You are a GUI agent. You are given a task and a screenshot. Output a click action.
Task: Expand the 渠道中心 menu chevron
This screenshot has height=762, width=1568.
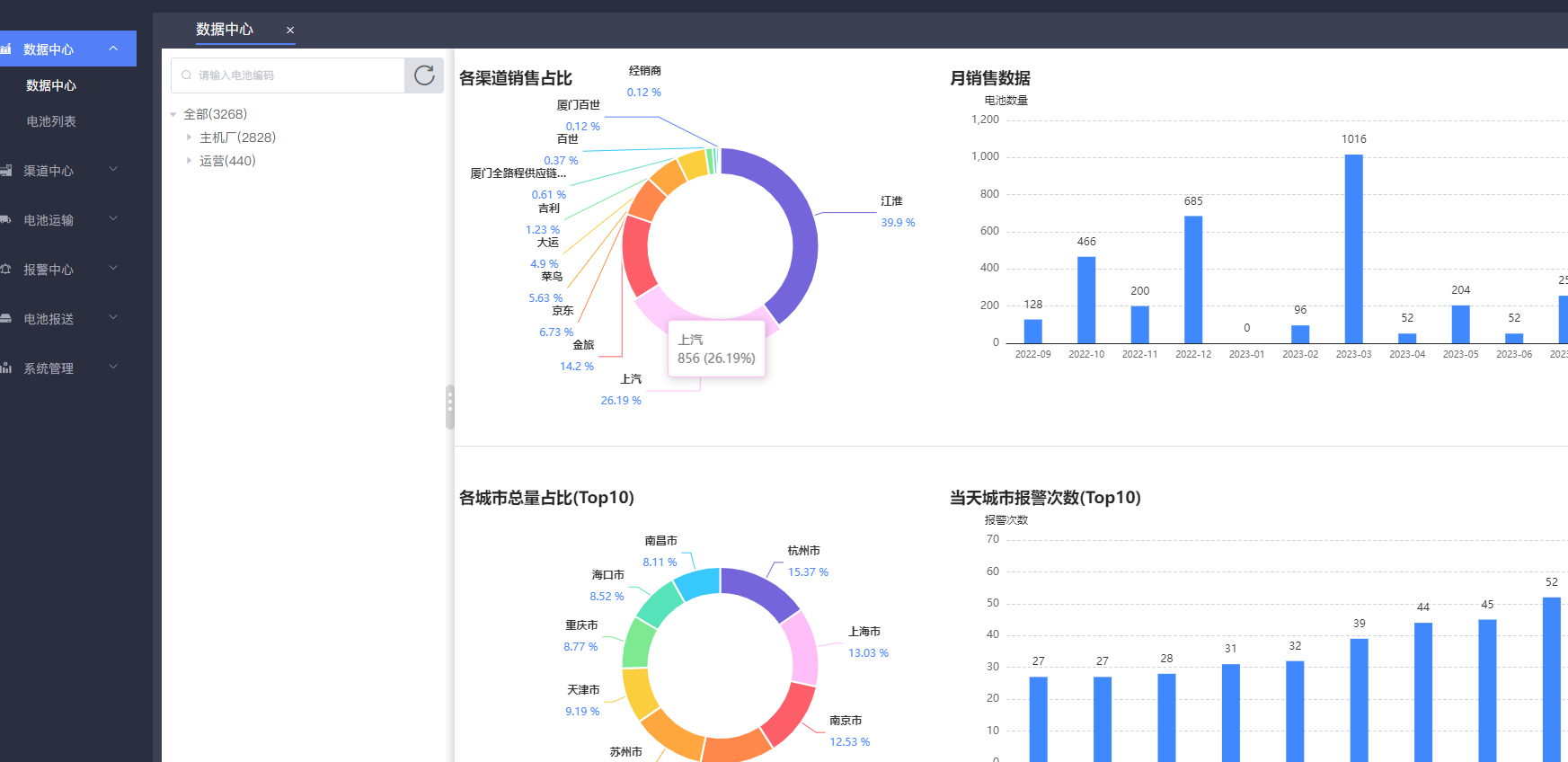(x=113, y=169)
